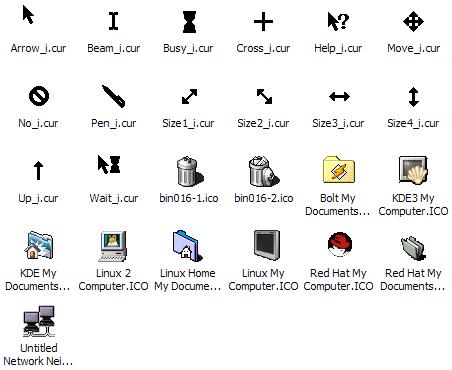The height and width of the screenshot is (370, 452).
Task: Click the "Pen_i.cur" file name label
Action: 114,123
